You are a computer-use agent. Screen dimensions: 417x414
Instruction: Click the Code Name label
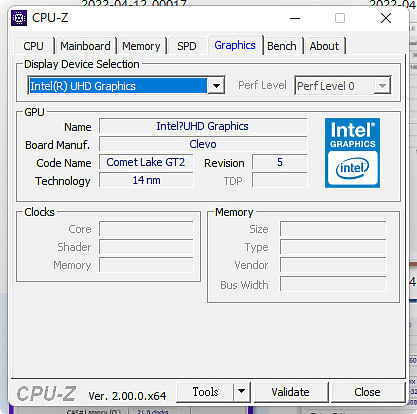click(x=64, y=163)
